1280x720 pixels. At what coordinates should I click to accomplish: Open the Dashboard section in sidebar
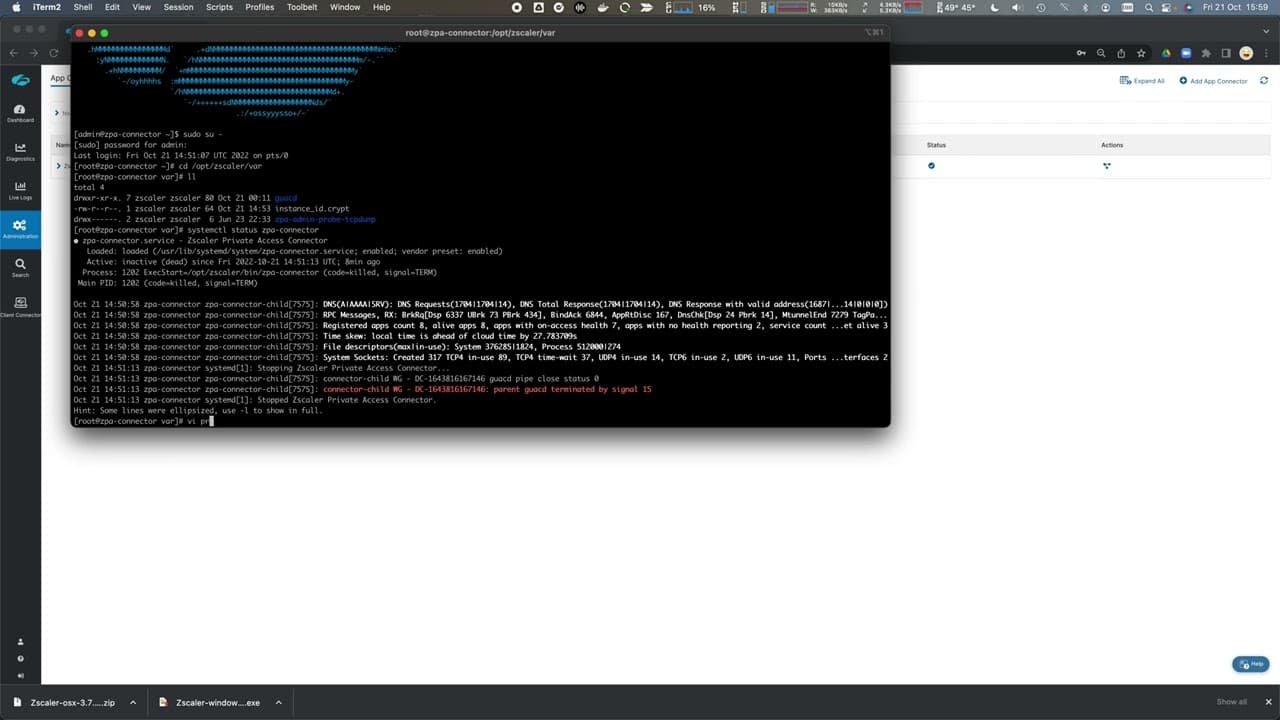tap(20, 113)
